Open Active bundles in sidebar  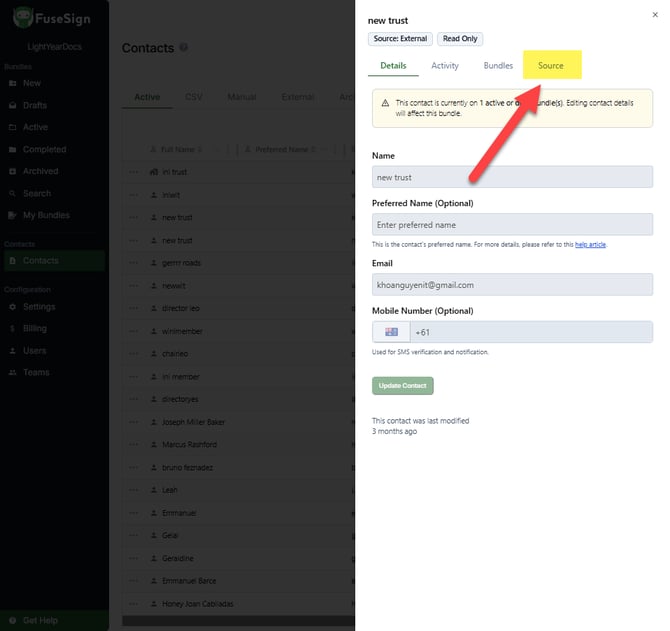point(35,127)
